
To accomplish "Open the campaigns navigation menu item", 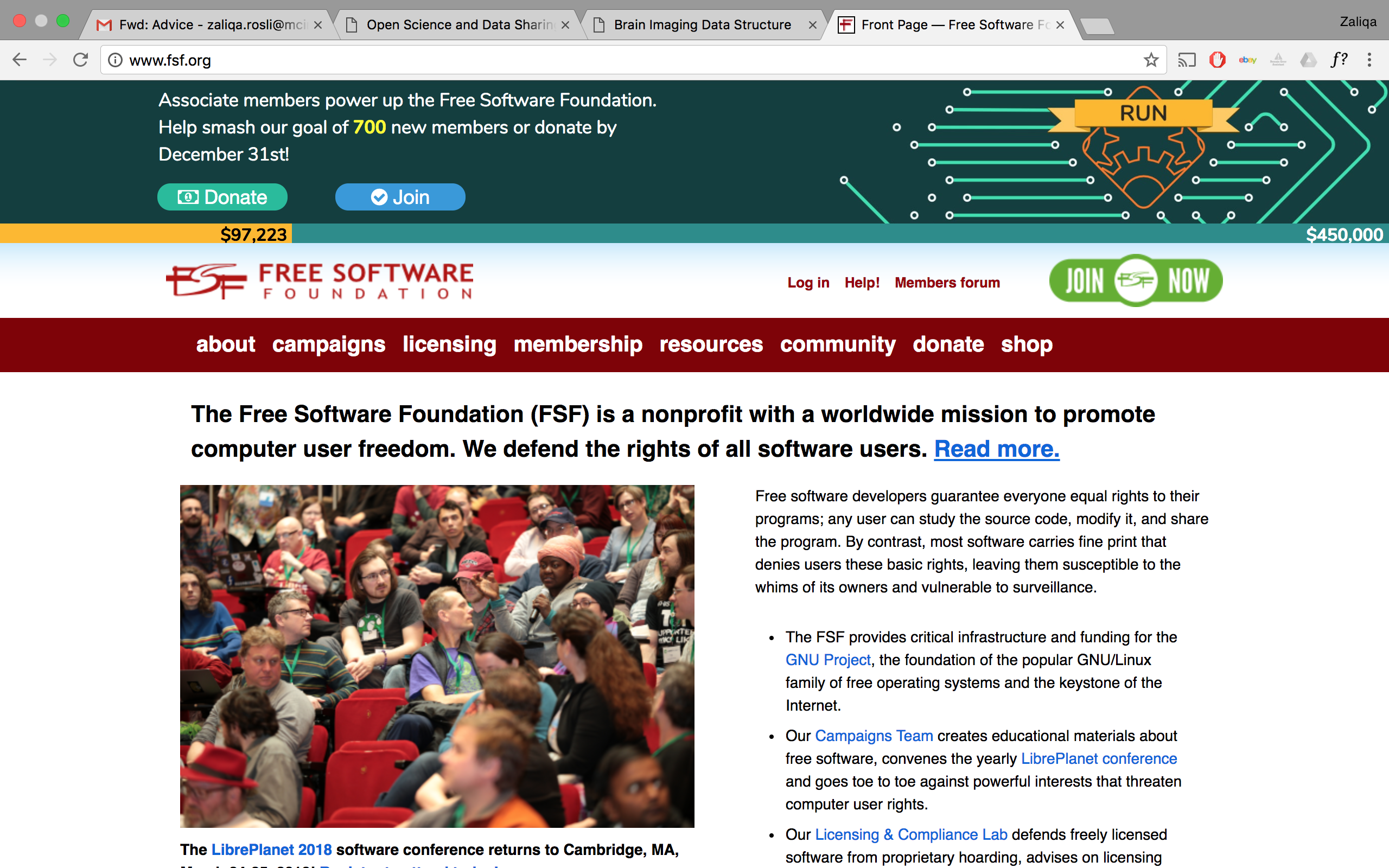I will pyautogui.click(x=328, y=344).
